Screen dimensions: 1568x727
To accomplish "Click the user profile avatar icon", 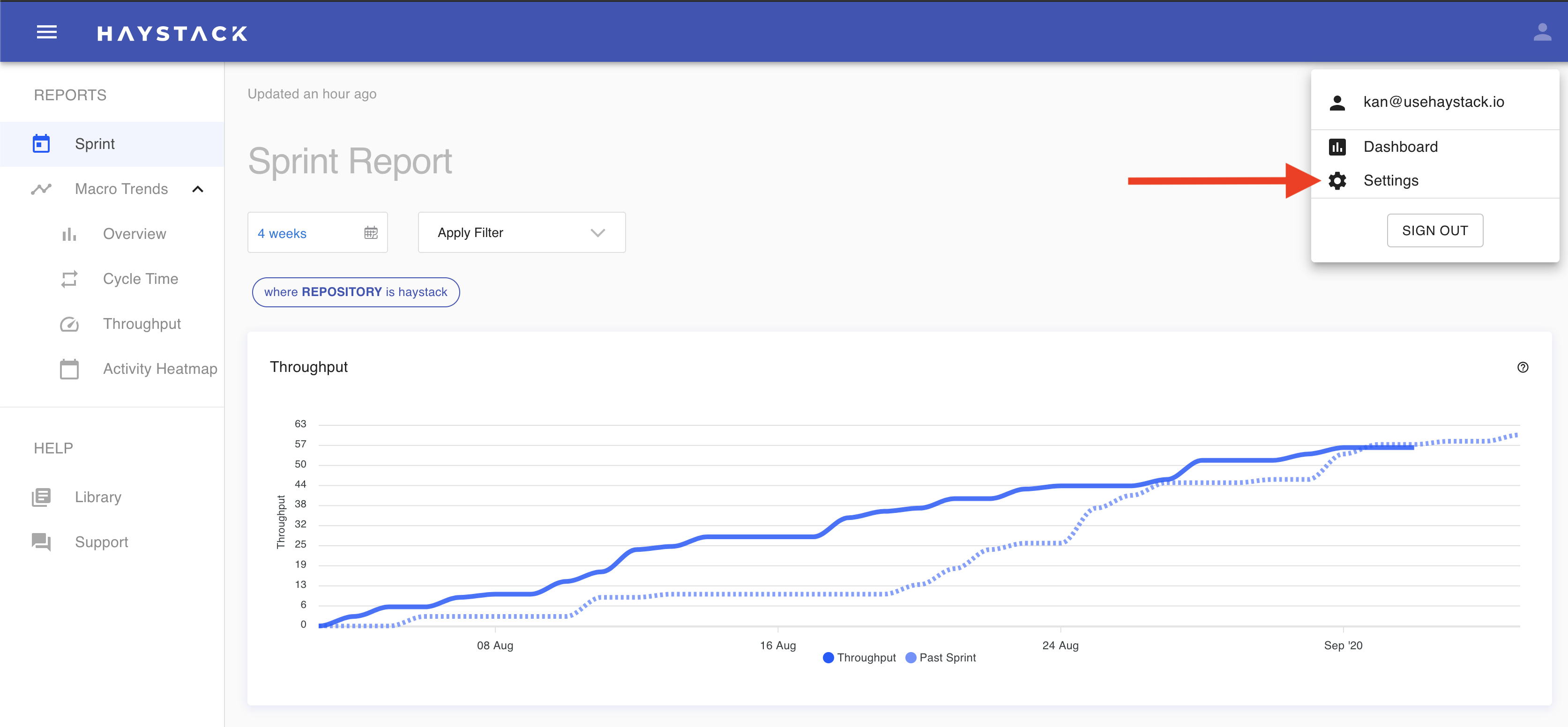I will pos(1541,32).
